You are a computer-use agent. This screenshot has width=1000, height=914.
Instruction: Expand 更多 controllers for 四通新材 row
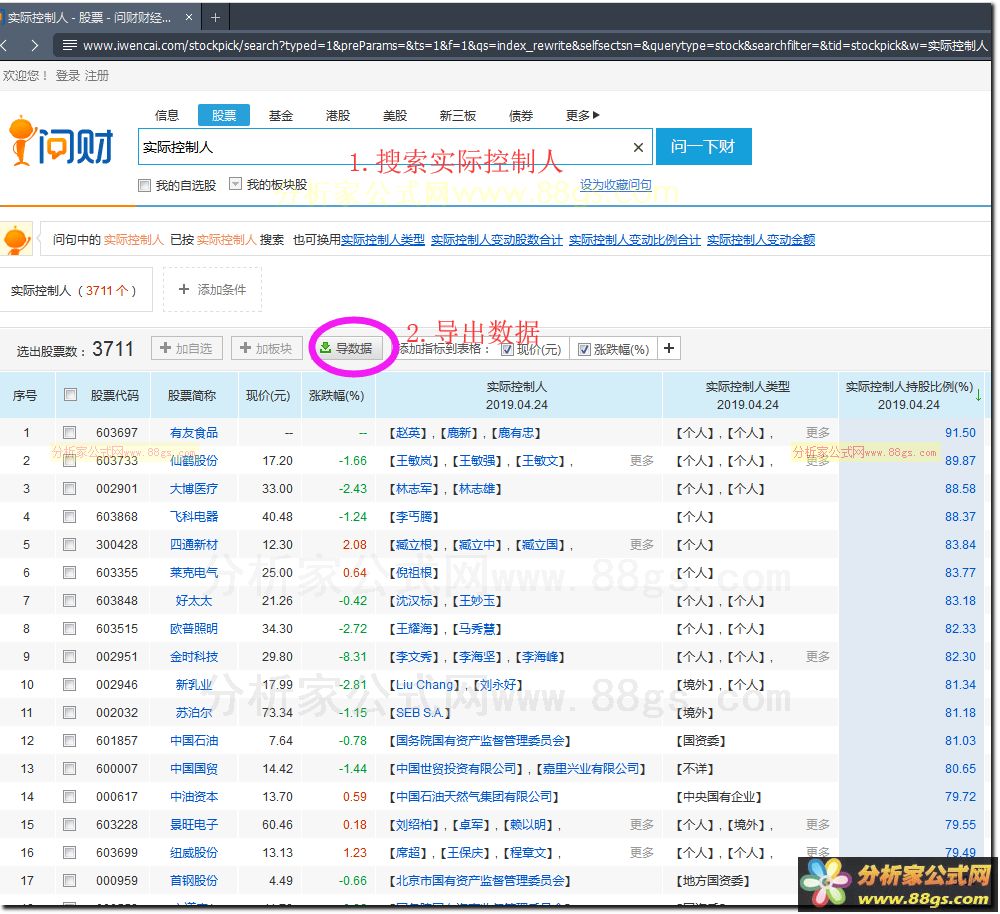(x=642, y=545)
